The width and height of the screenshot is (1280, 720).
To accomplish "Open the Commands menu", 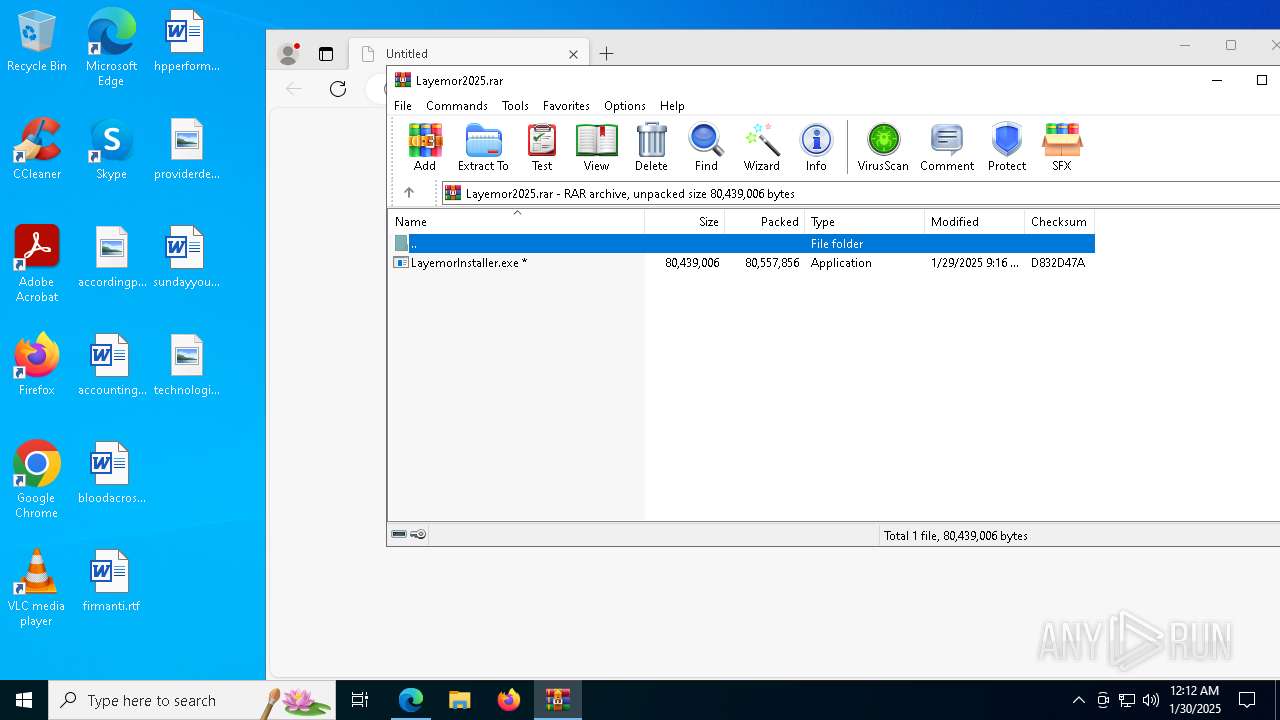I will [457, 106].
